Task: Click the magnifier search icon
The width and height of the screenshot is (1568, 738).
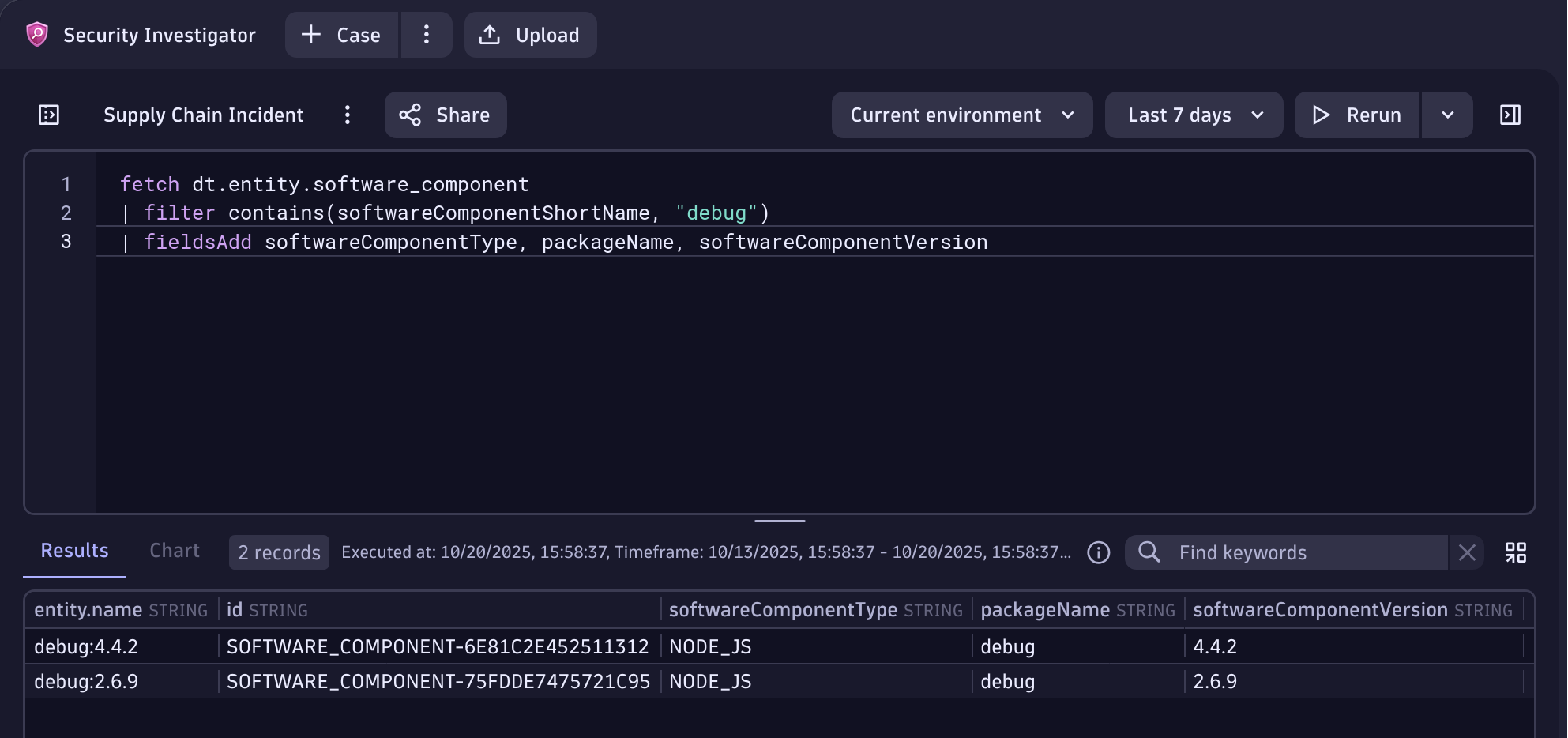Action: (1149, 552)
